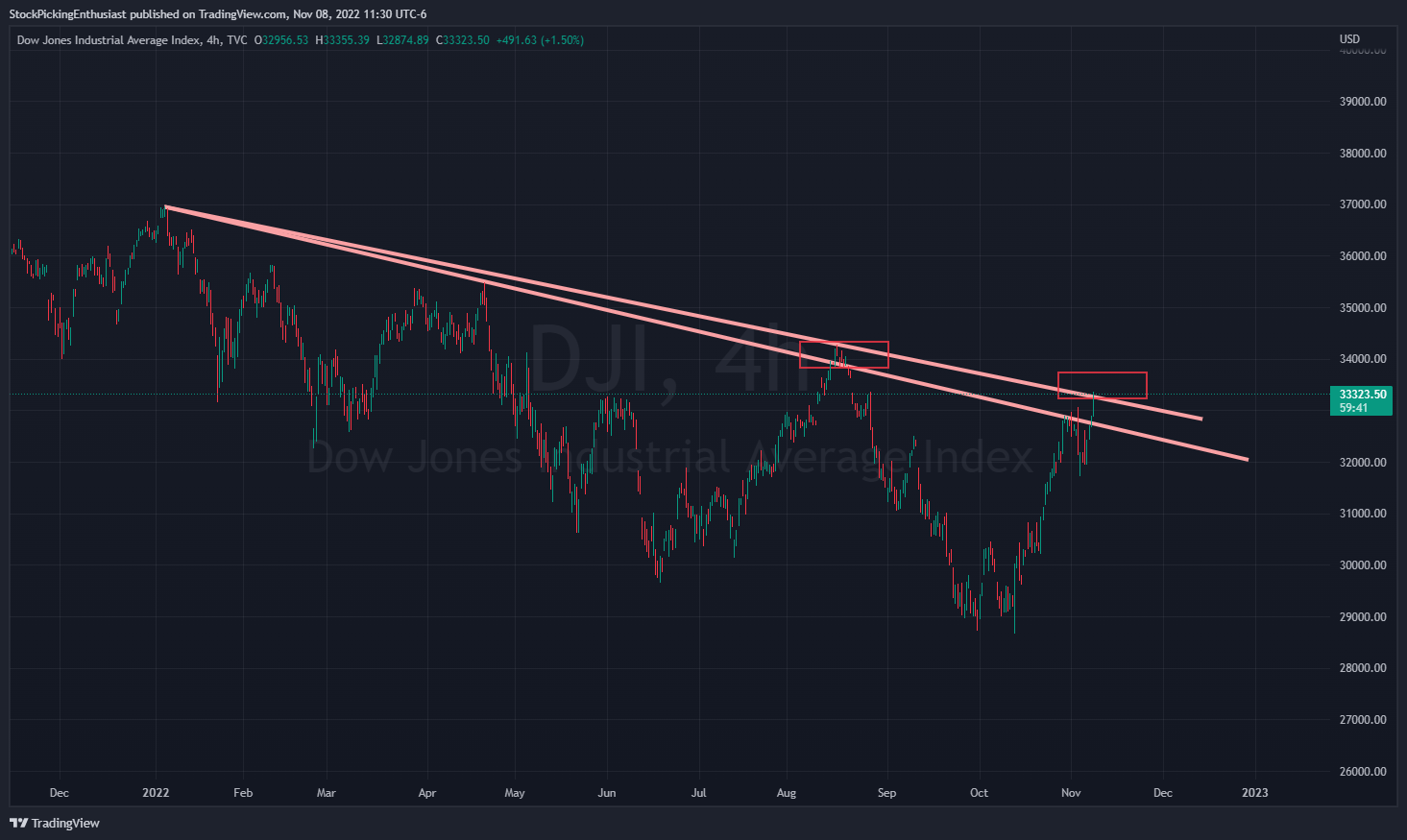The image size is (1407, 840).
Task: Click the 2022 year label on time axis
Action: point(156,793)
